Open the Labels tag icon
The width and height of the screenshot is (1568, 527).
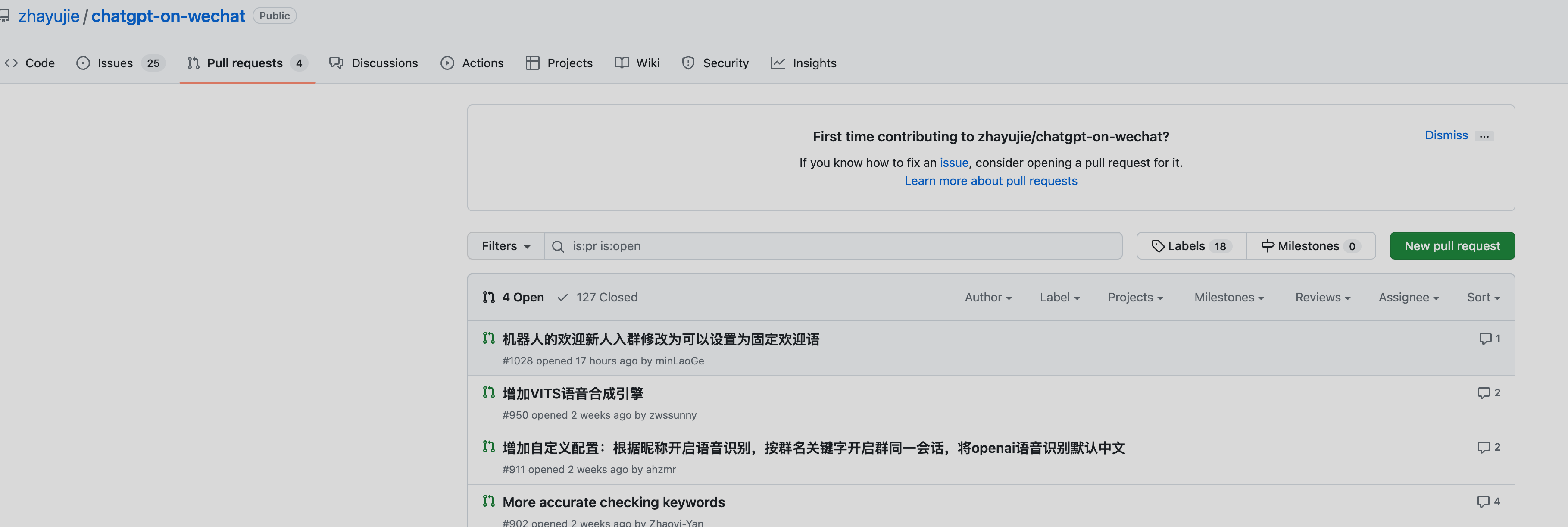1159,245
